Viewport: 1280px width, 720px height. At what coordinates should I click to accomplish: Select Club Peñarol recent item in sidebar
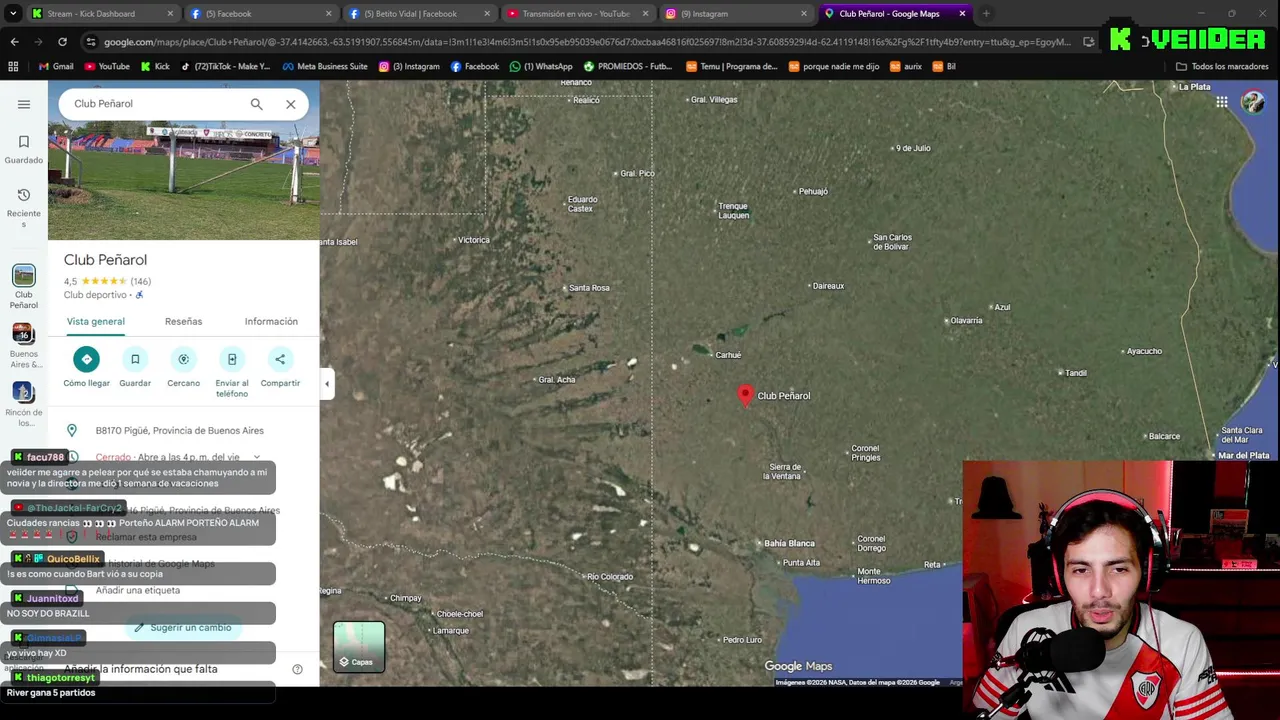point(24,286)
